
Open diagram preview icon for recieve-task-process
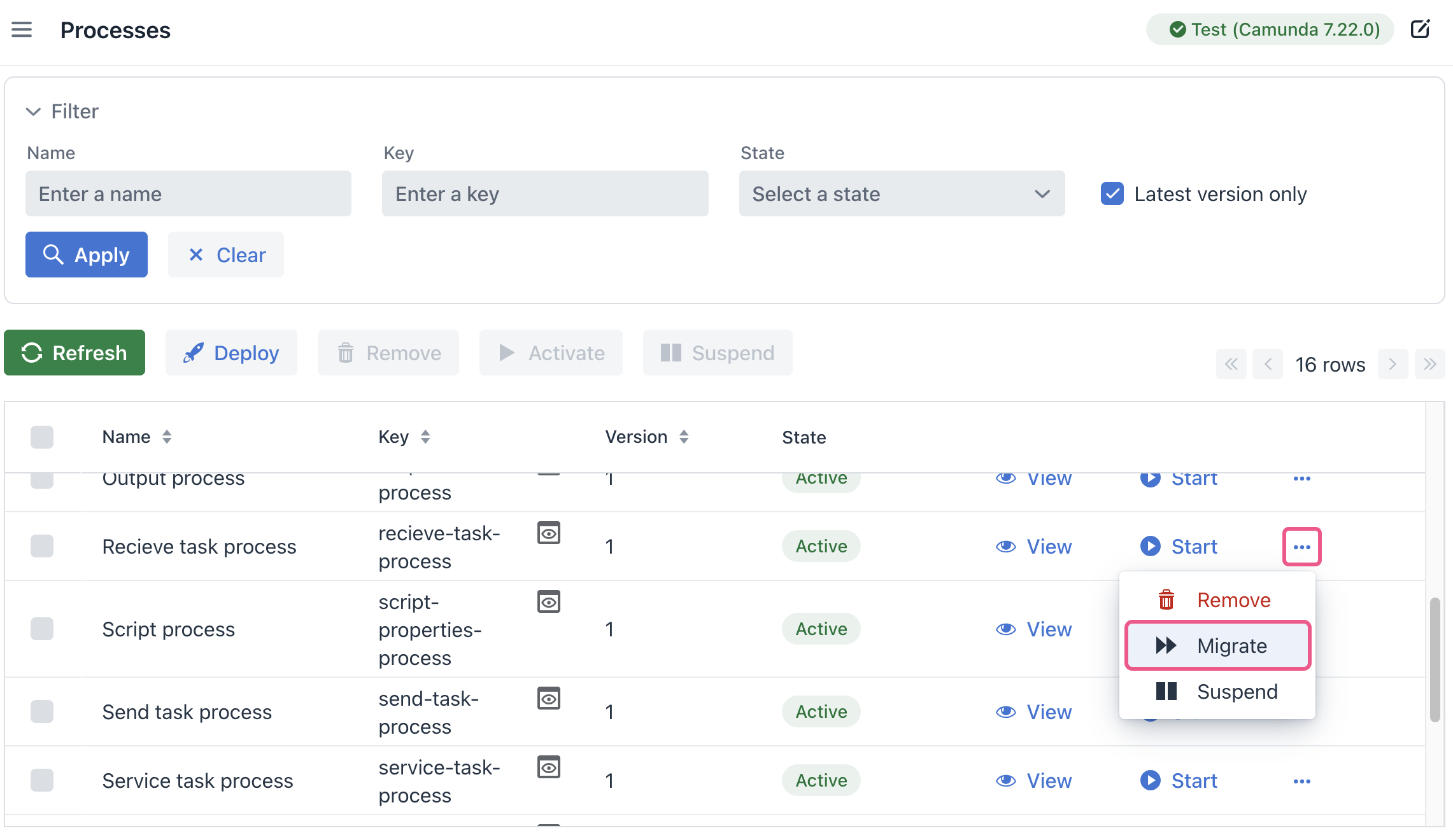click(x=548, y=533)
